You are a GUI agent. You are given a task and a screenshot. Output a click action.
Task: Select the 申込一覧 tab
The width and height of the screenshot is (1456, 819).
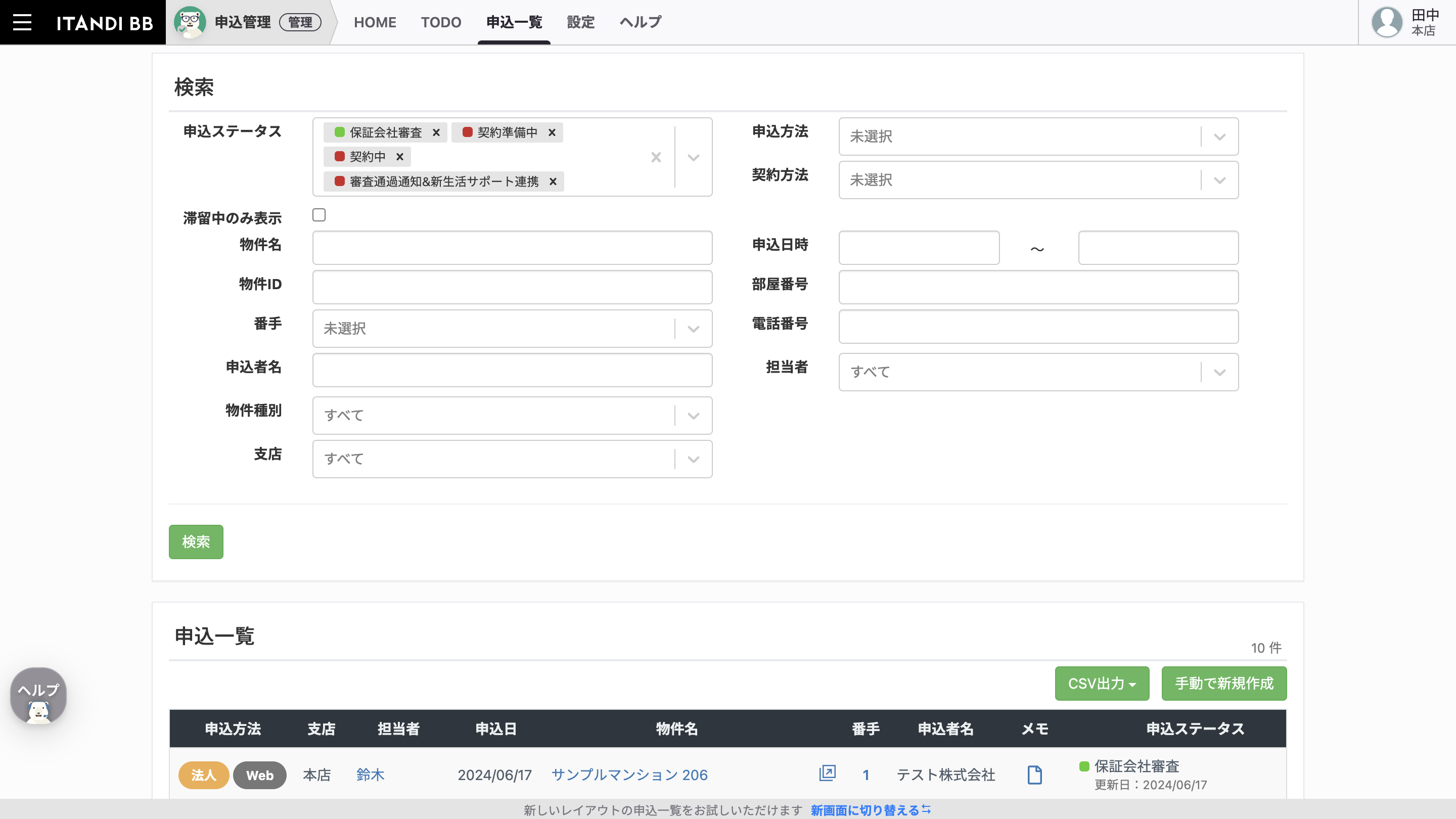pos(514,23)
